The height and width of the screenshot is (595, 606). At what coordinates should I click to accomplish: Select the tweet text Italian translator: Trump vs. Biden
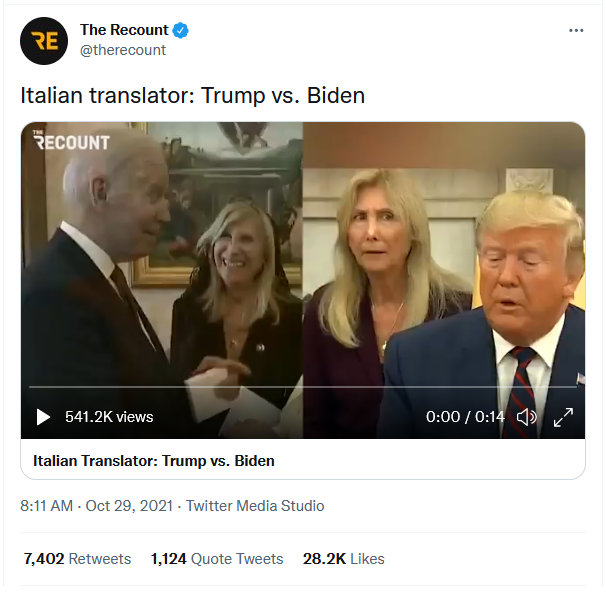pos(192,95)
